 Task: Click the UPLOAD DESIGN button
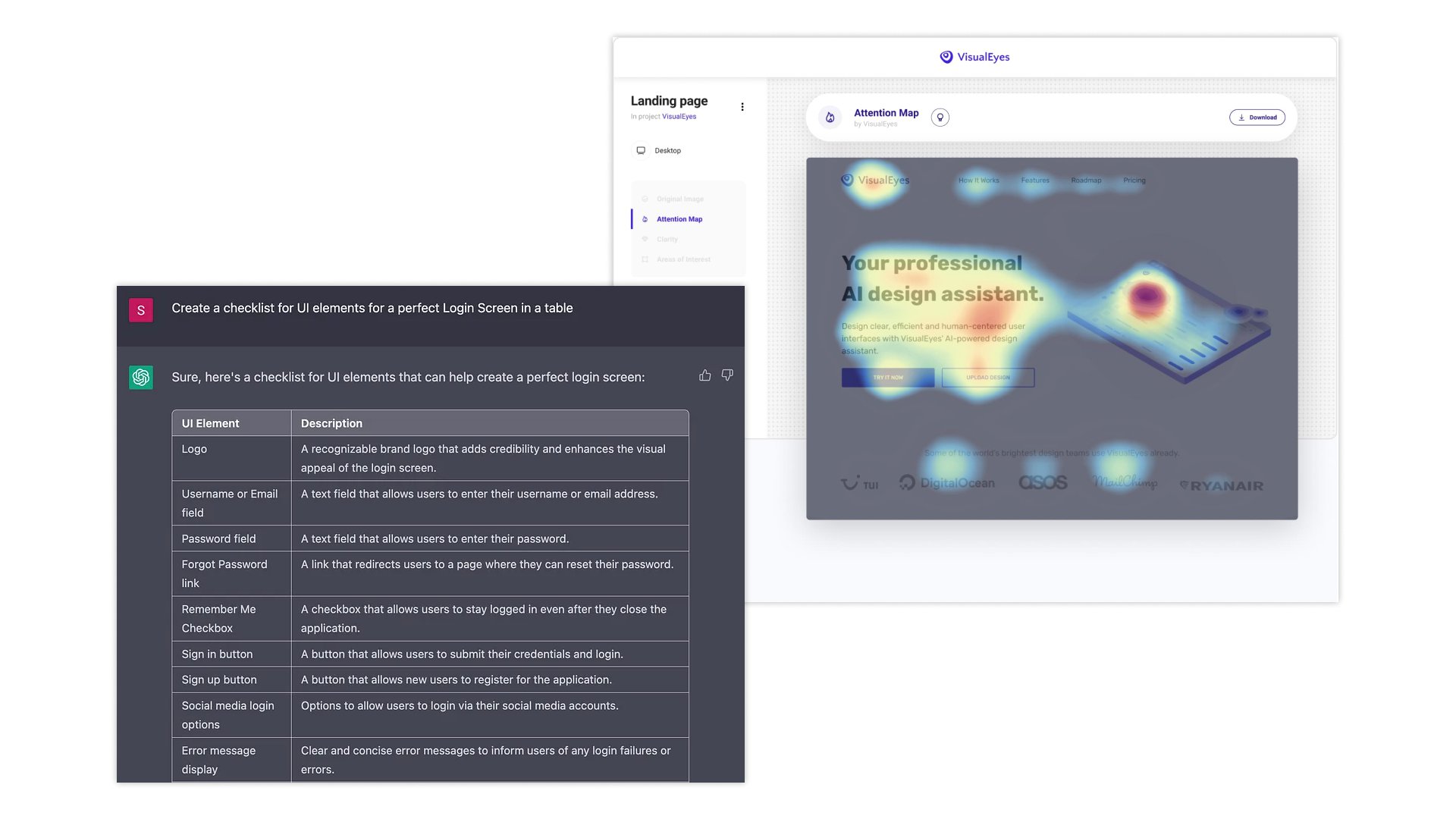(987, 378)
